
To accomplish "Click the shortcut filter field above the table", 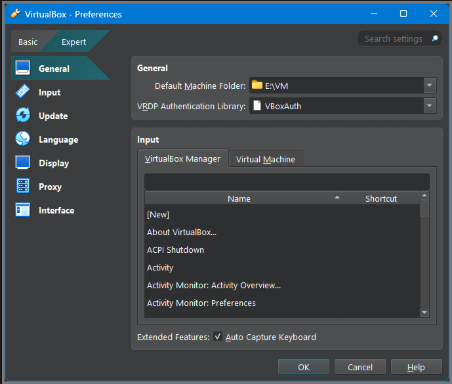I will [287, 182].
